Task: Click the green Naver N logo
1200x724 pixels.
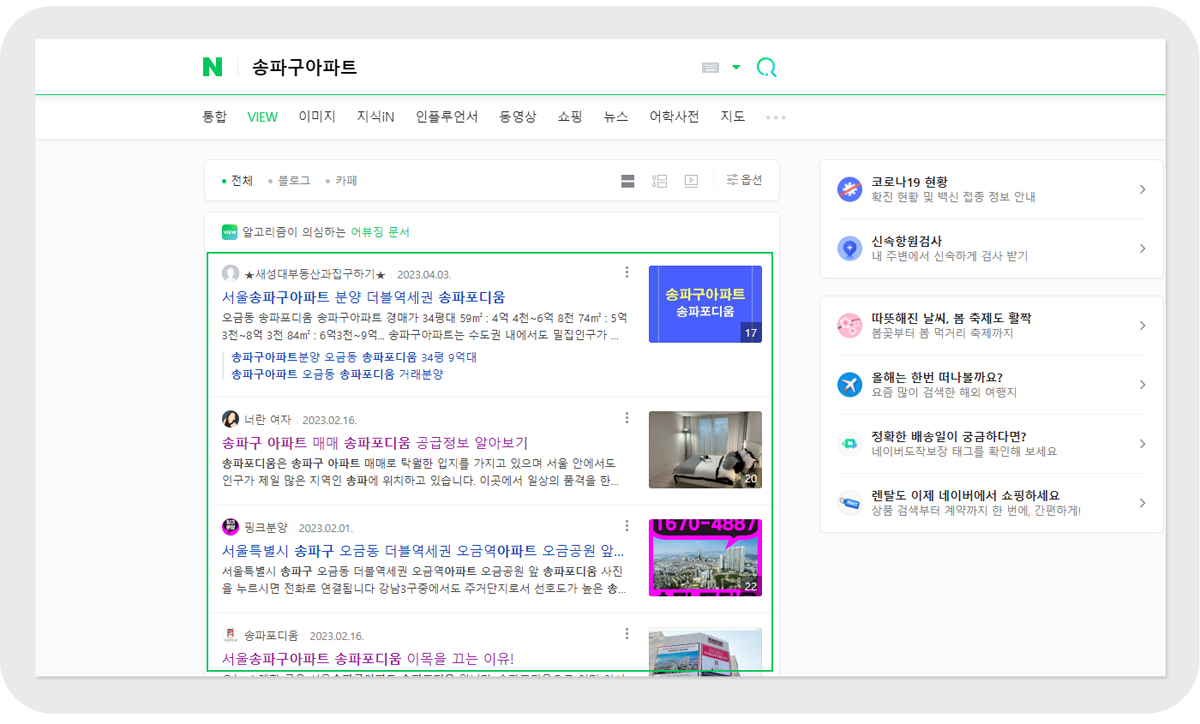Action: click(212, 67)
